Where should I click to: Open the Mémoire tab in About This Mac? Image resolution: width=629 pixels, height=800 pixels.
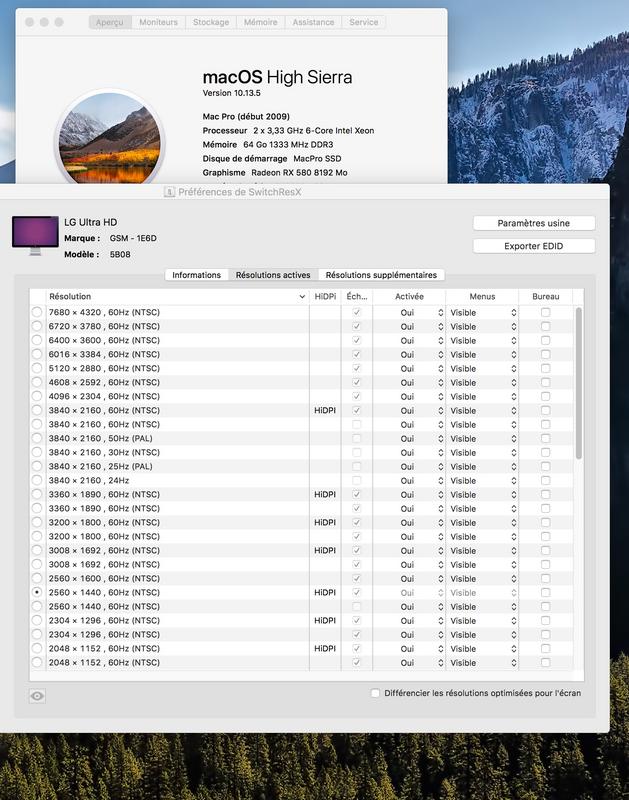[x=261, y=22]
